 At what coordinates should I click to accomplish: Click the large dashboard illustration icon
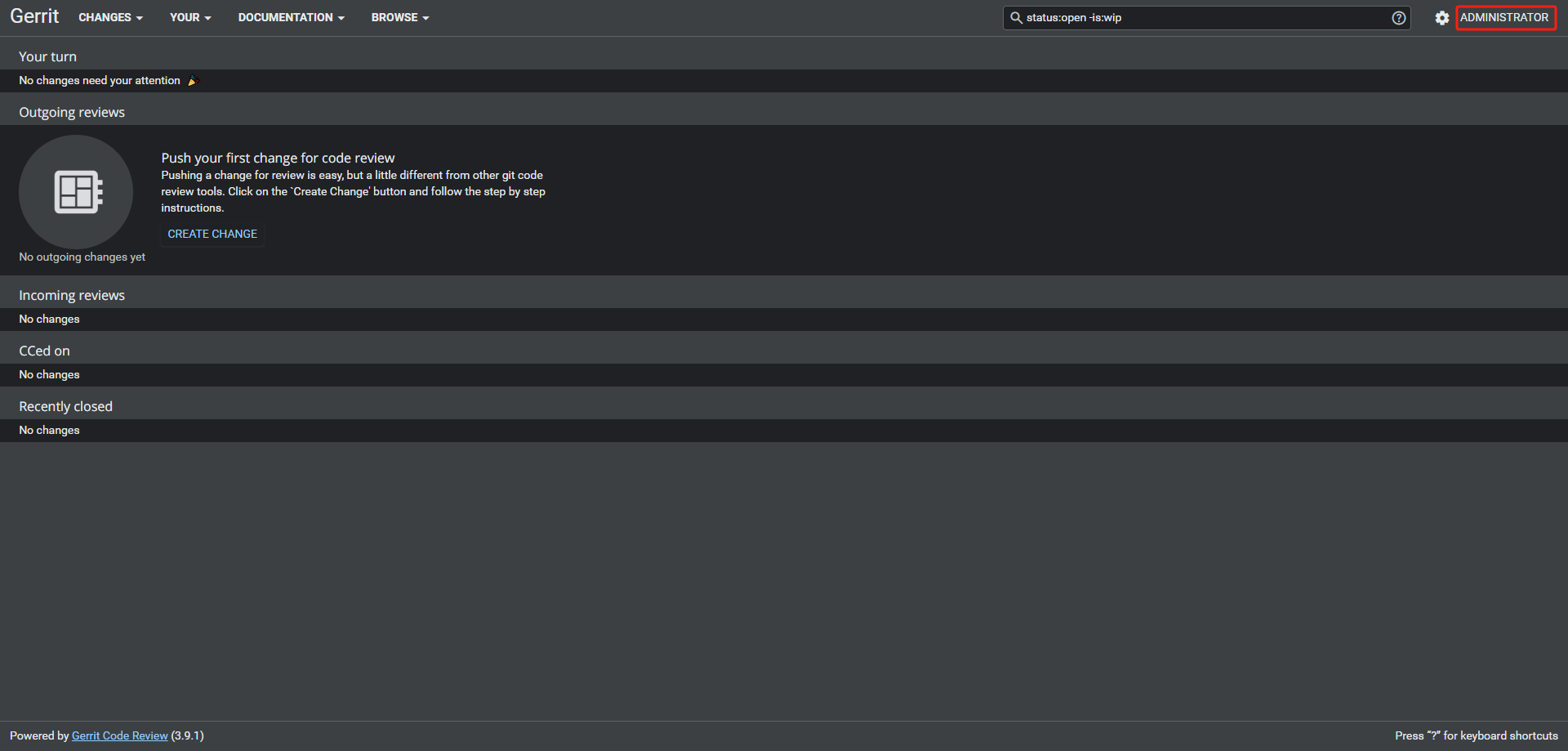pyautogui.click(x=76, y=192)
